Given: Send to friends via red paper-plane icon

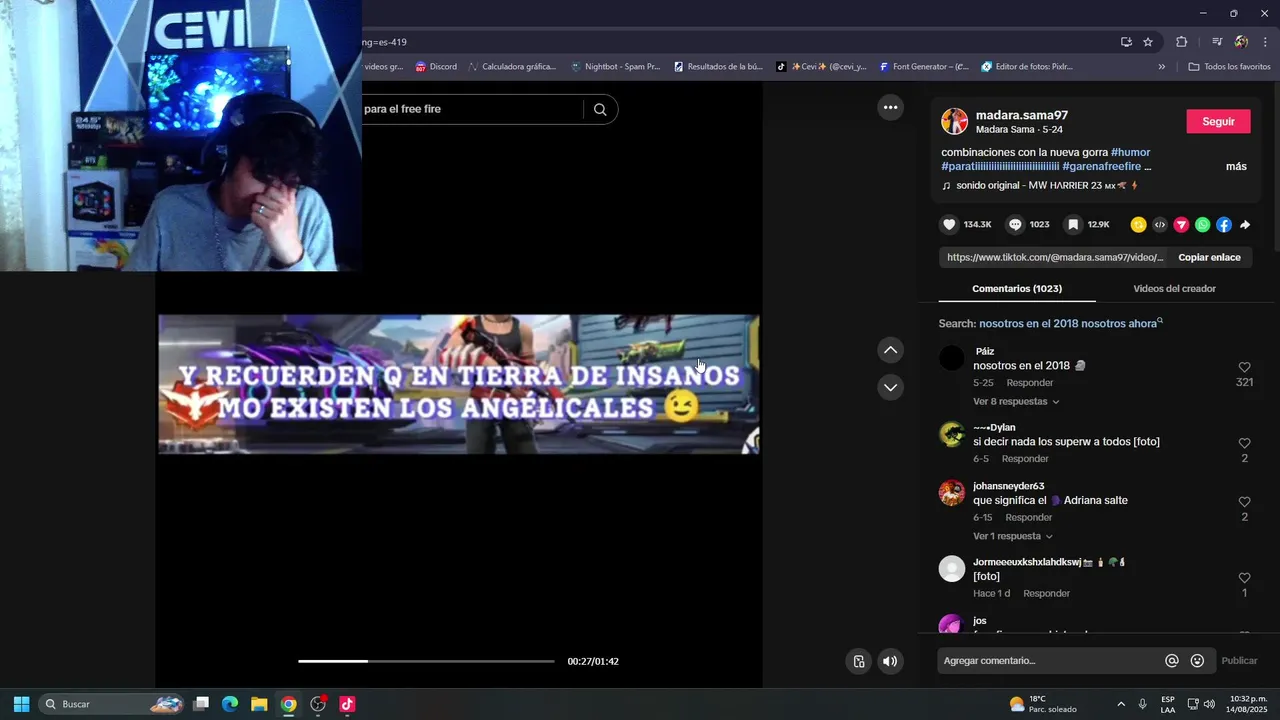Looking at the screenshot, I should (1181, 225).
